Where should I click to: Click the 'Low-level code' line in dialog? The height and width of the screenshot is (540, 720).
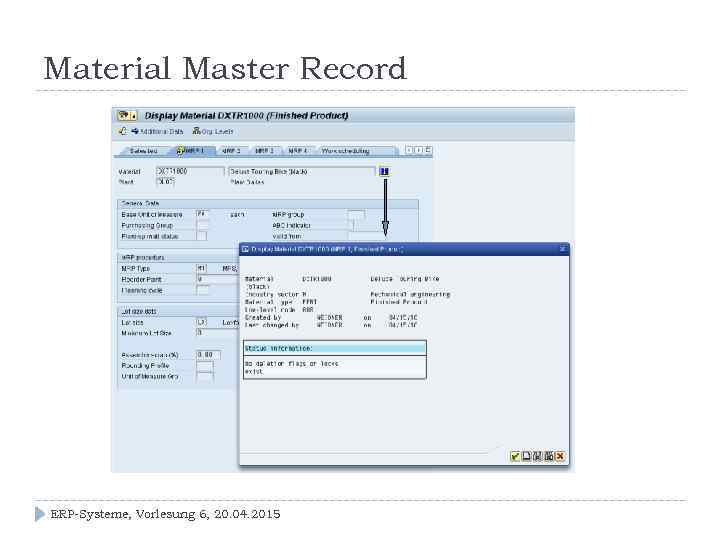[x=279, y=309]
